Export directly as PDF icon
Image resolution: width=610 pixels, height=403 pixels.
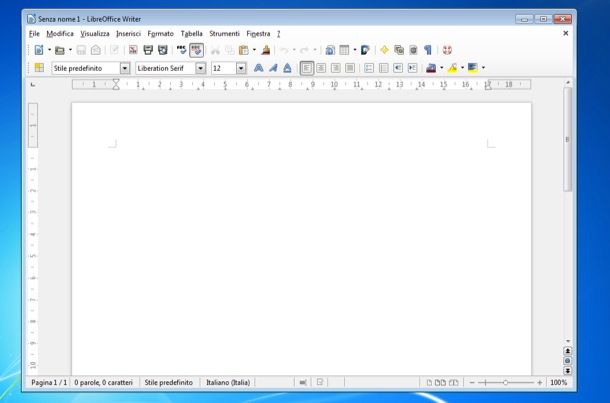pyautogui.click(x=133, y=50)
